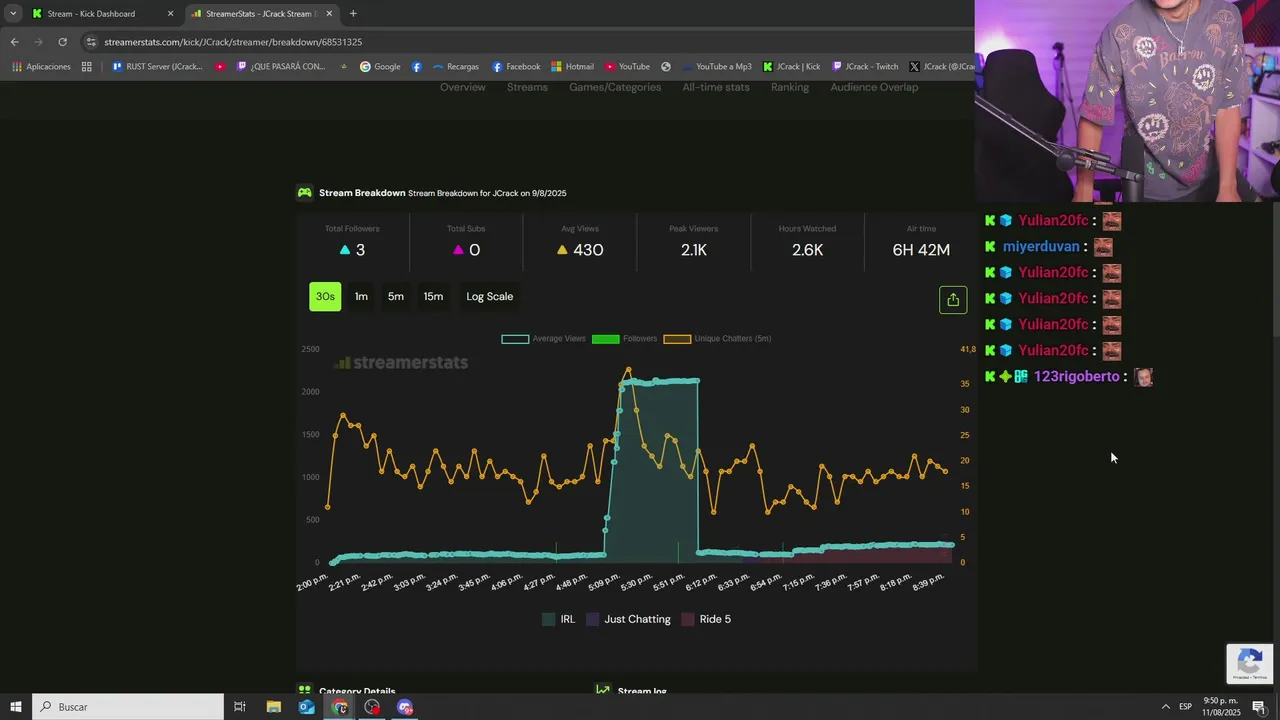Screen dimensions: 1280x720
Task: Open the Google bookmark
Action: click(380, 67)
